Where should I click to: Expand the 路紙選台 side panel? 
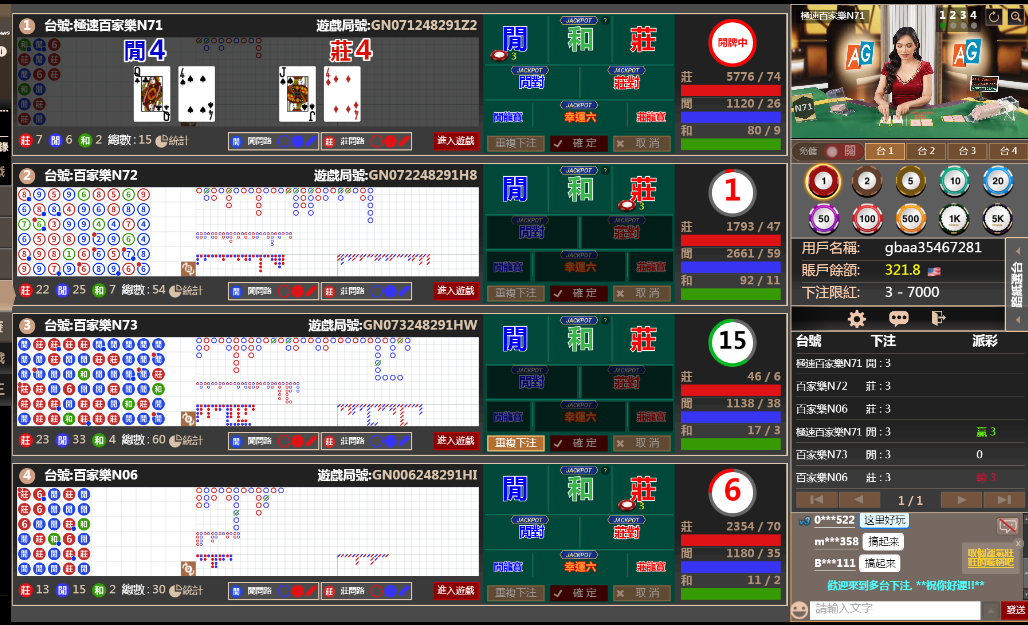pos(1017,285)
